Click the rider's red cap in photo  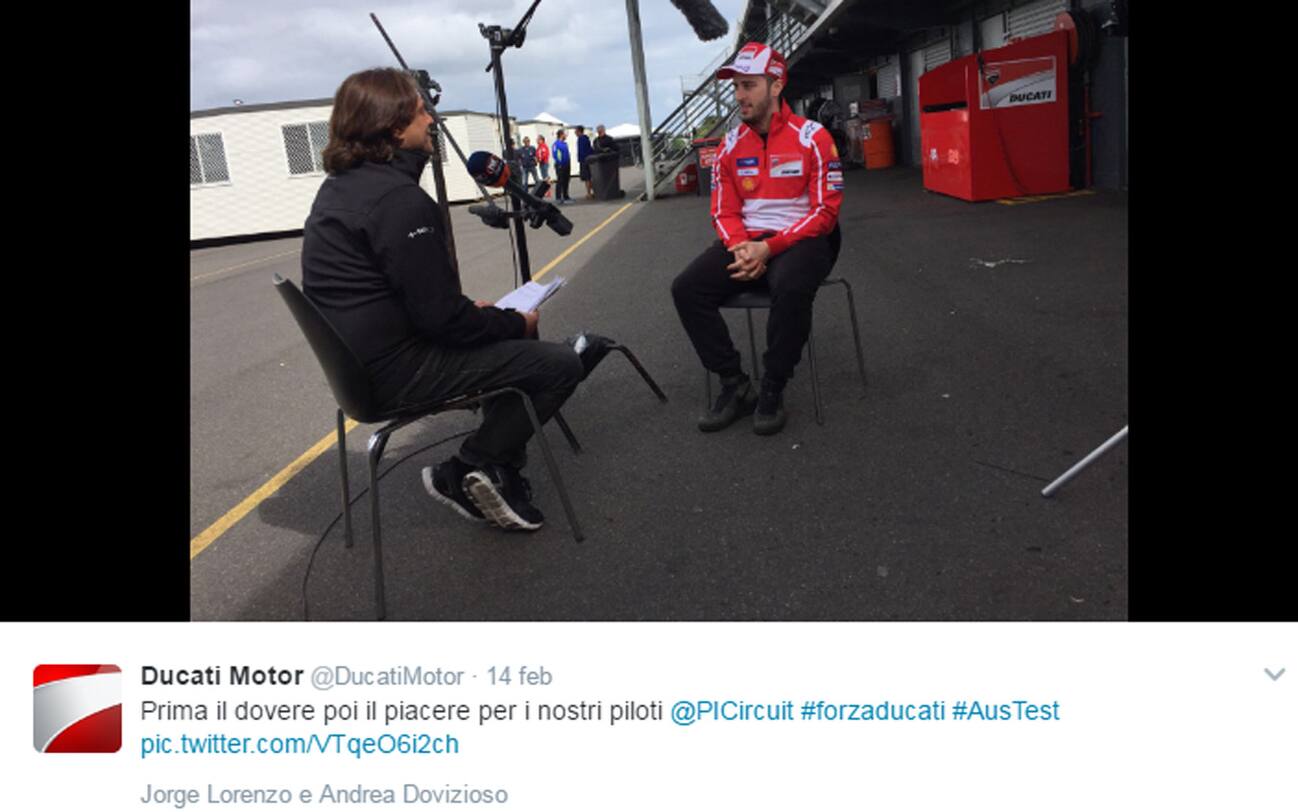751,63
